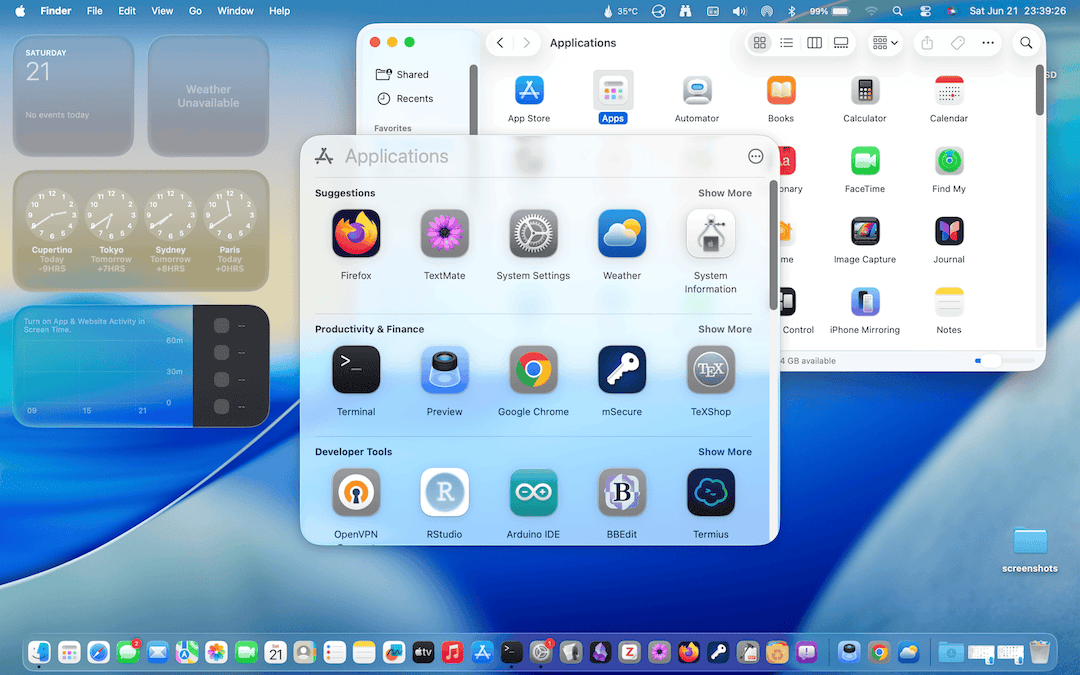This screenshot has width=1080, height=675.
Task: Click Show More for Developer Tools
Action: [x=725, y=452]
